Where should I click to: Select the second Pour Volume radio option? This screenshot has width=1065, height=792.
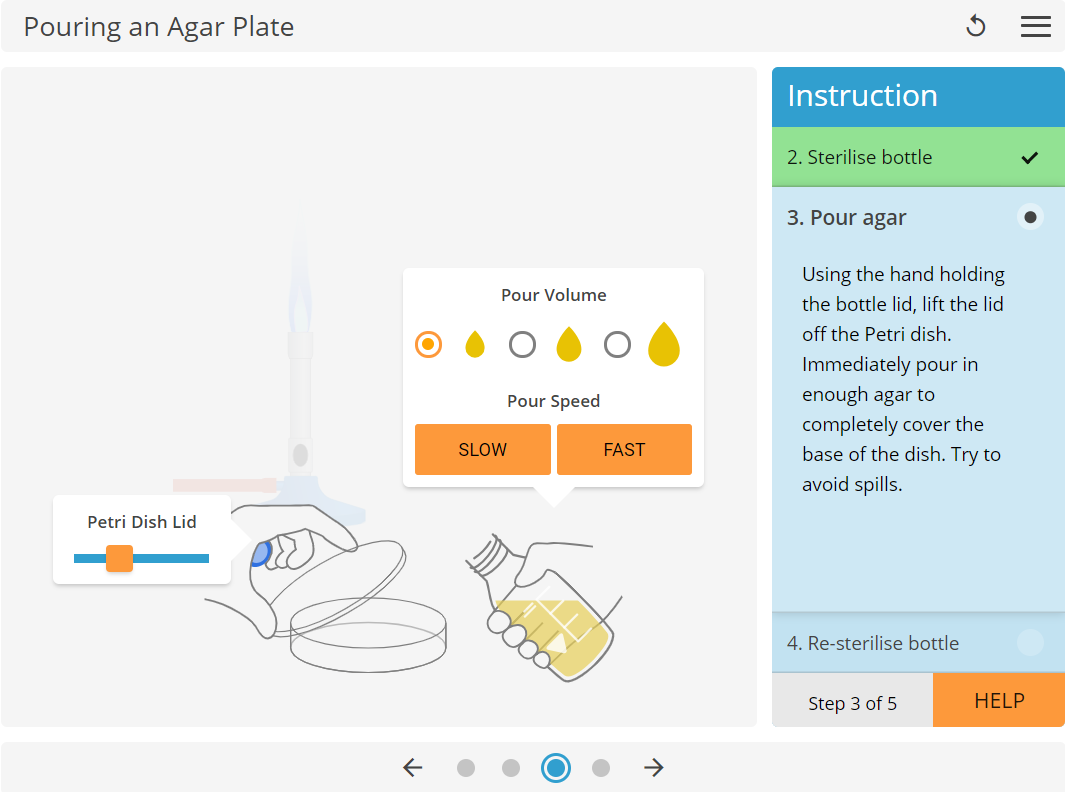[x=522, y=344]
